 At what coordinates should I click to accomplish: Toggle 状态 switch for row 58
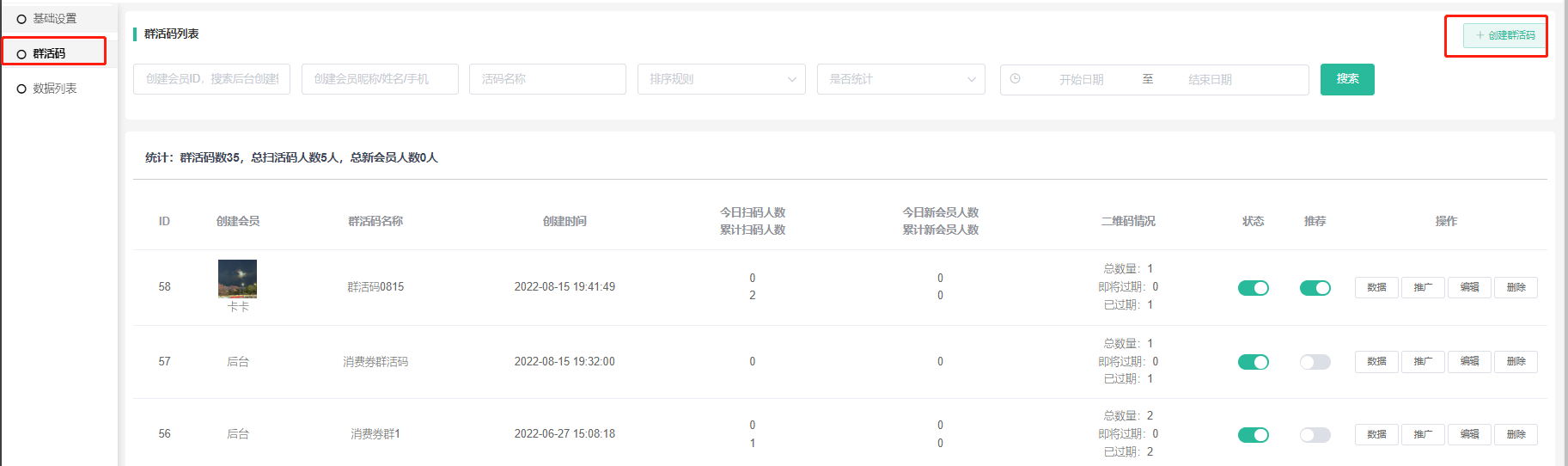click(x=1254, y=288)
